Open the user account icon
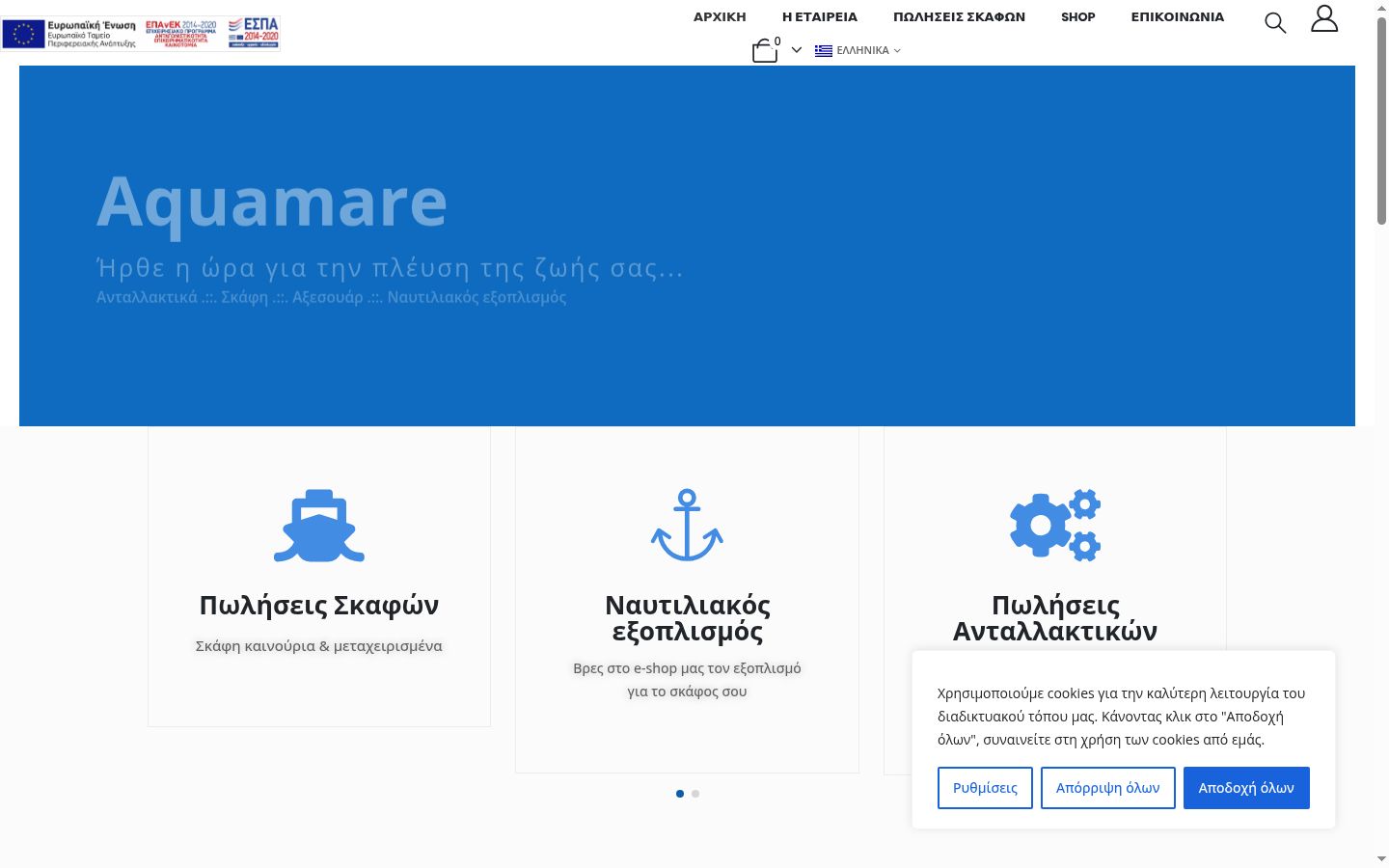Screen dimensions: 1389x868 click(x=1324, y=18)
